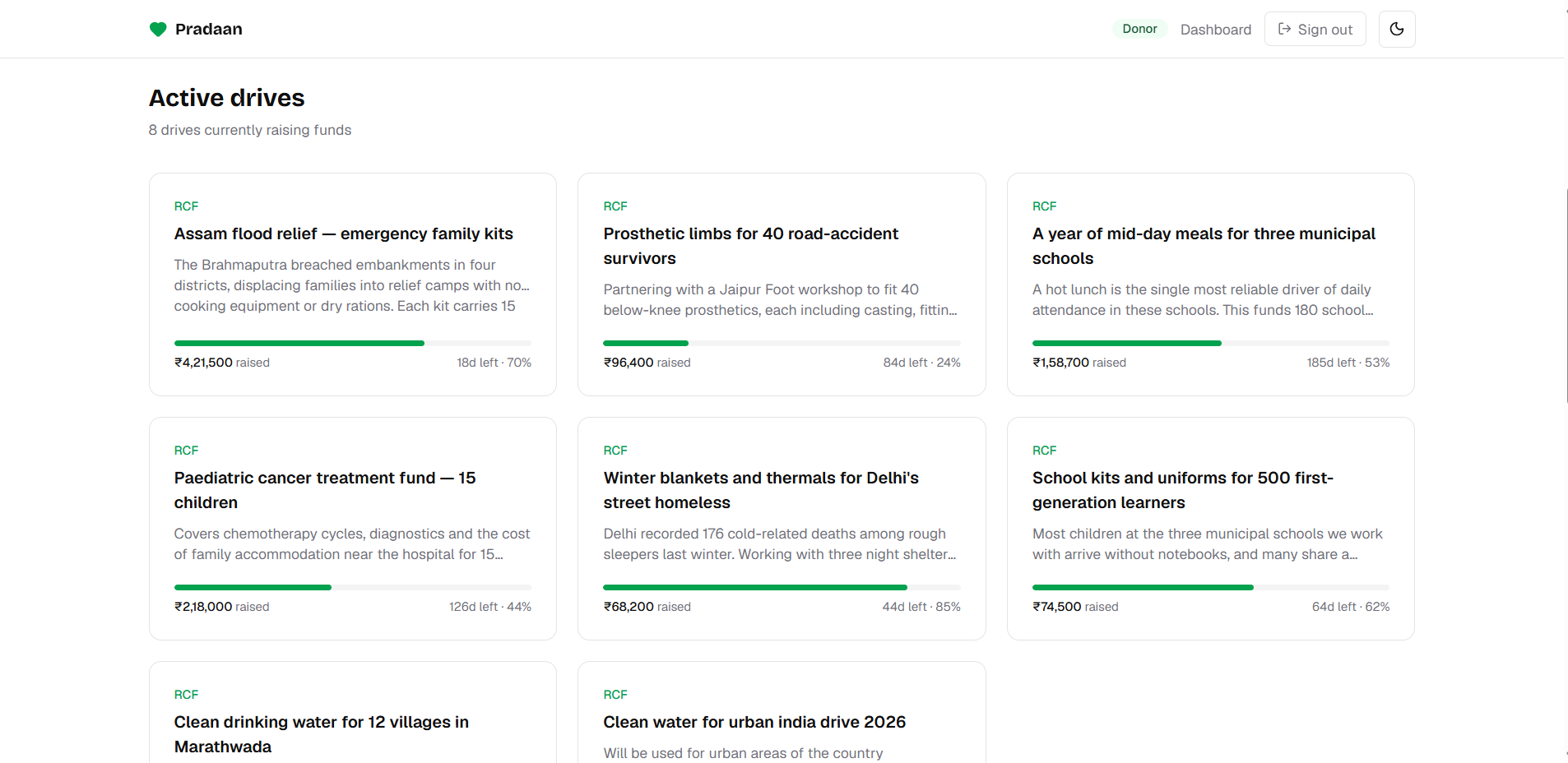
Task: Open Clean drinking water for Marathwada drive
Action: point(353,713)
